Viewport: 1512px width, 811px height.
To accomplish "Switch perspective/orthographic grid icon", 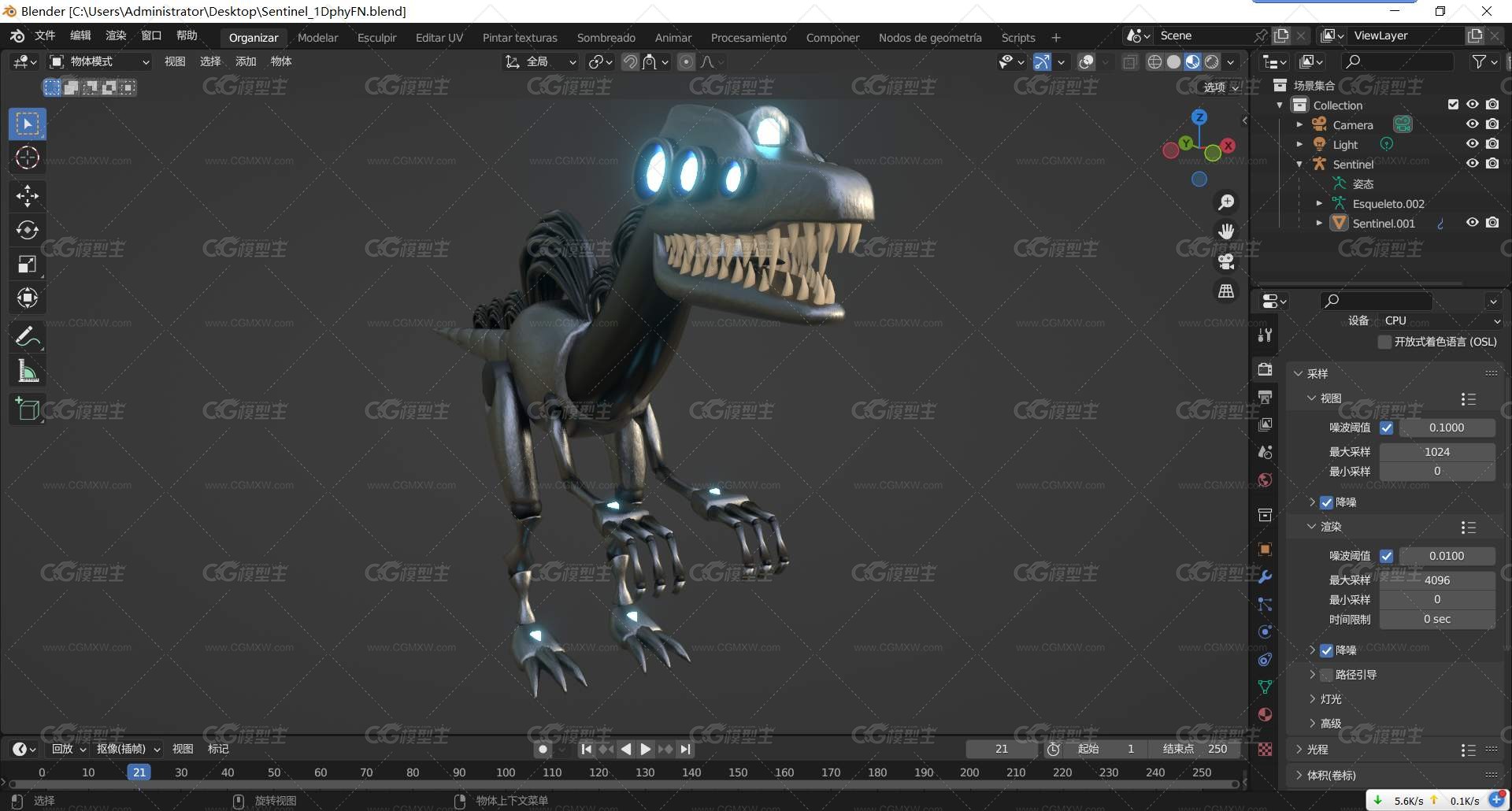I will coord(1226,291).
